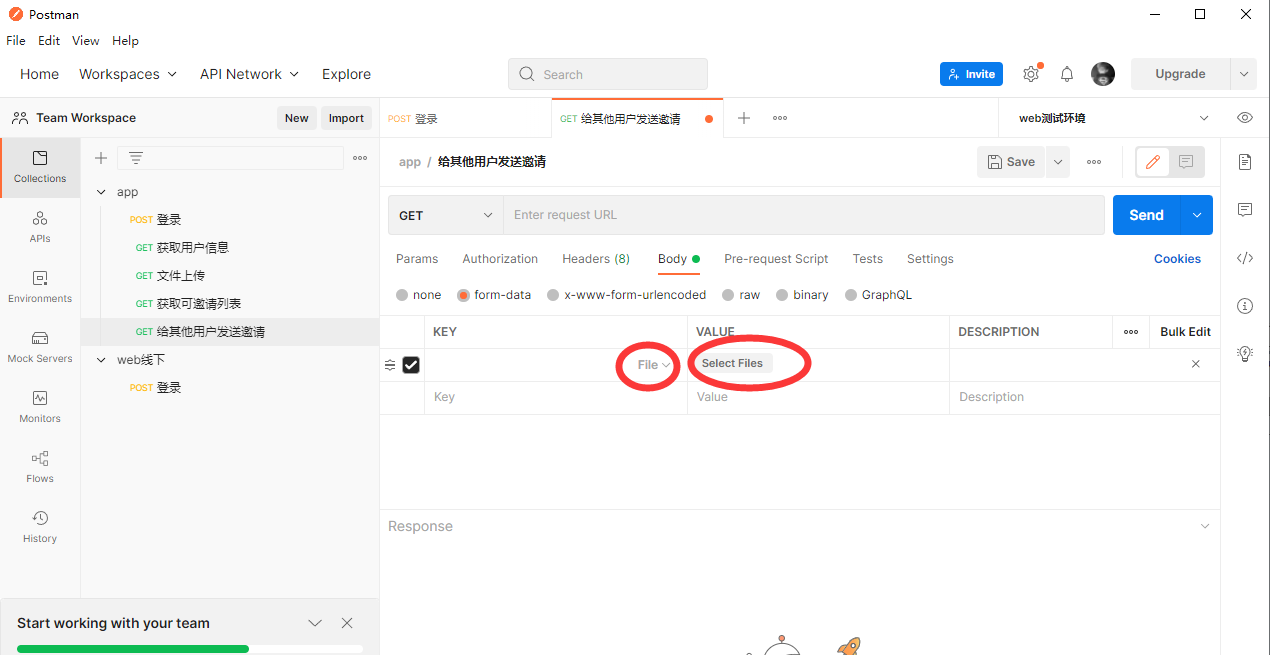Click the Invite button

coord(971,74)
